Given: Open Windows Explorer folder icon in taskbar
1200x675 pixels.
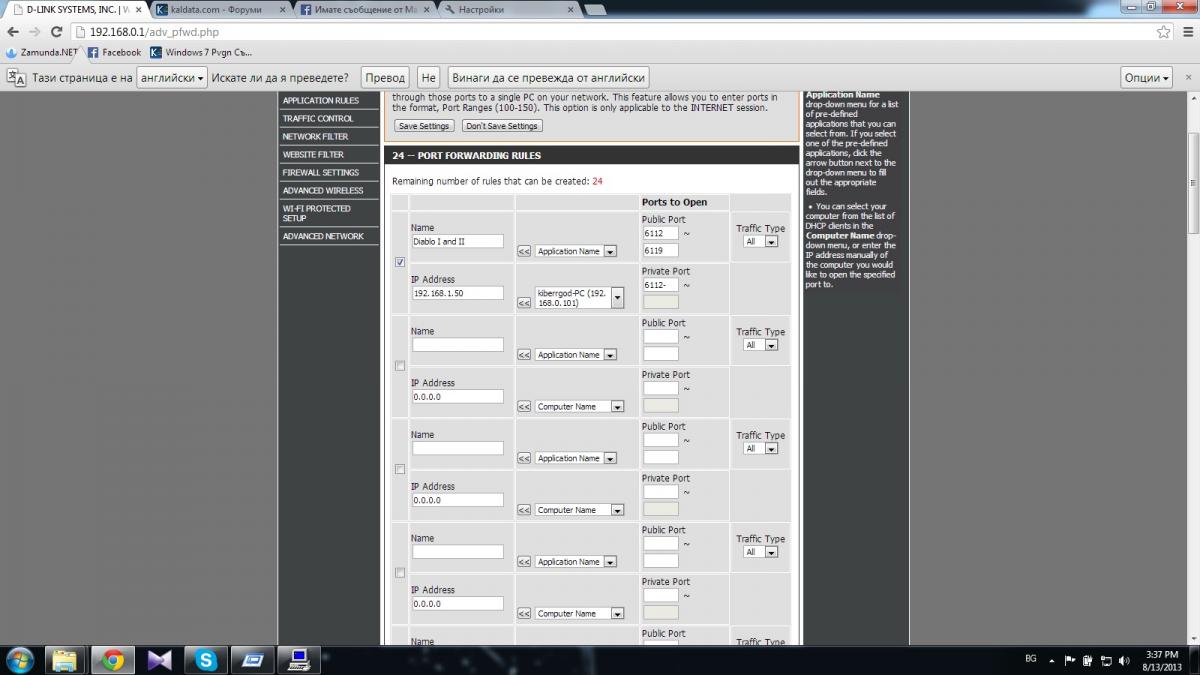Looking at the screenshot, I should coord(64,660).
